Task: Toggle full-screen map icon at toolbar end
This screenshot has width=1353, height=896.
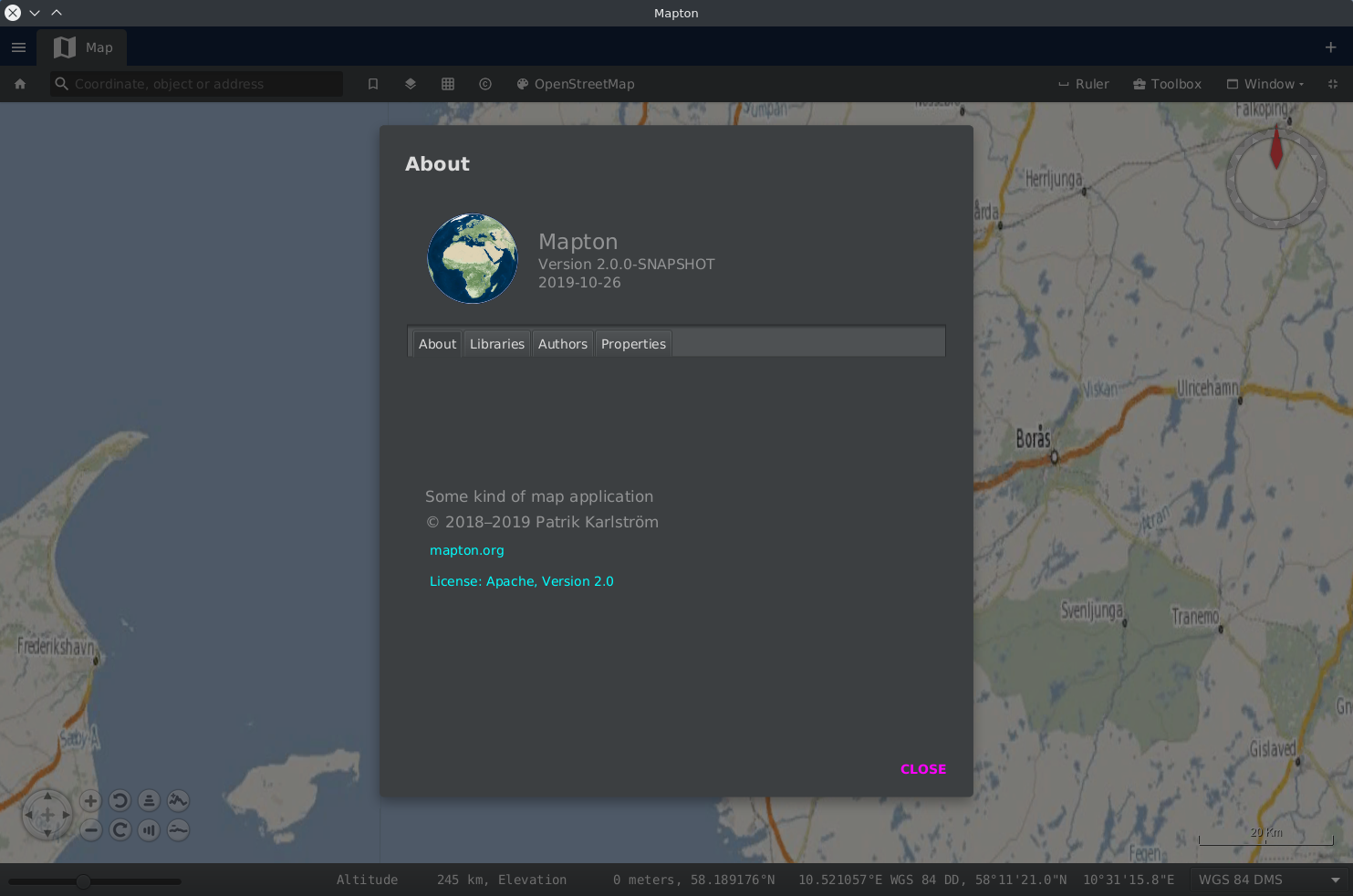Action: coord(1333,84)
